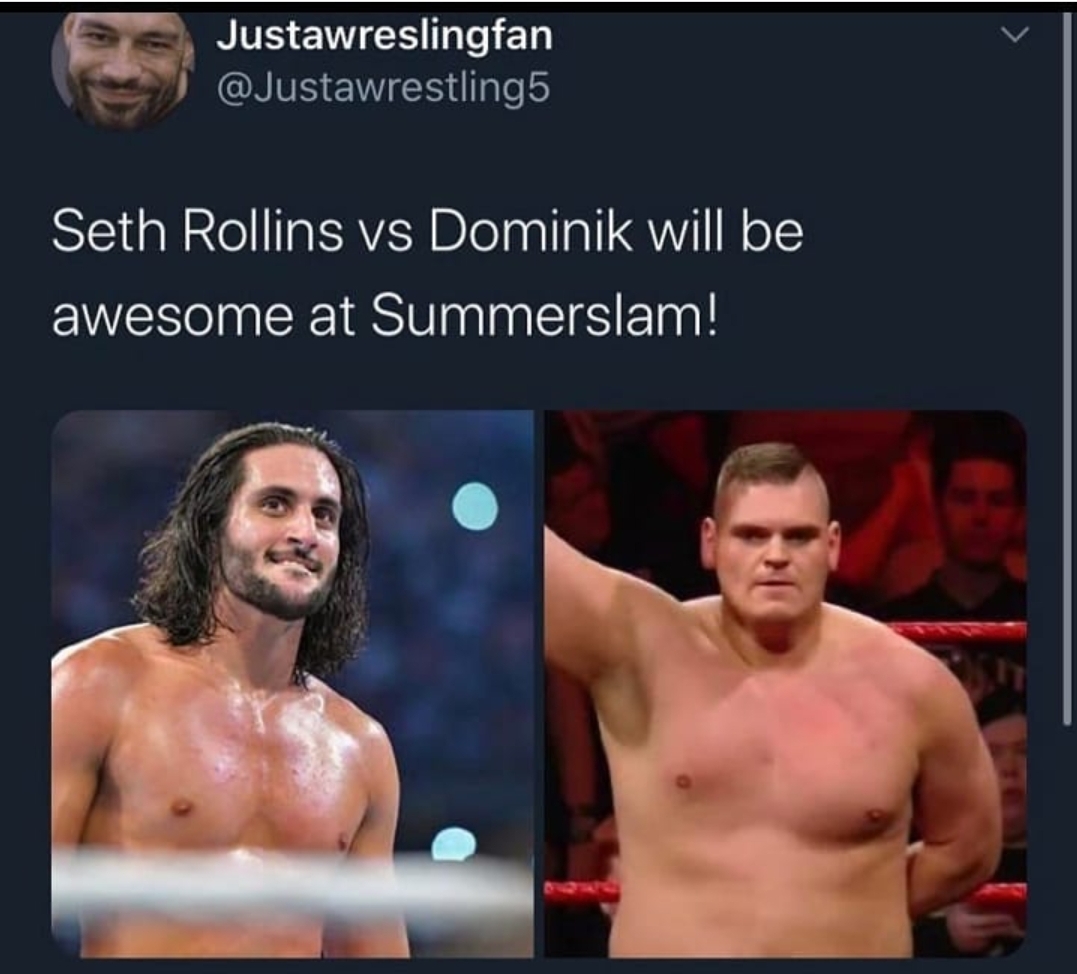The width and height of the screenshot is (1077, 974).
Task: Click the Justawreslingfan profile avatar
Action: (122, 69)
